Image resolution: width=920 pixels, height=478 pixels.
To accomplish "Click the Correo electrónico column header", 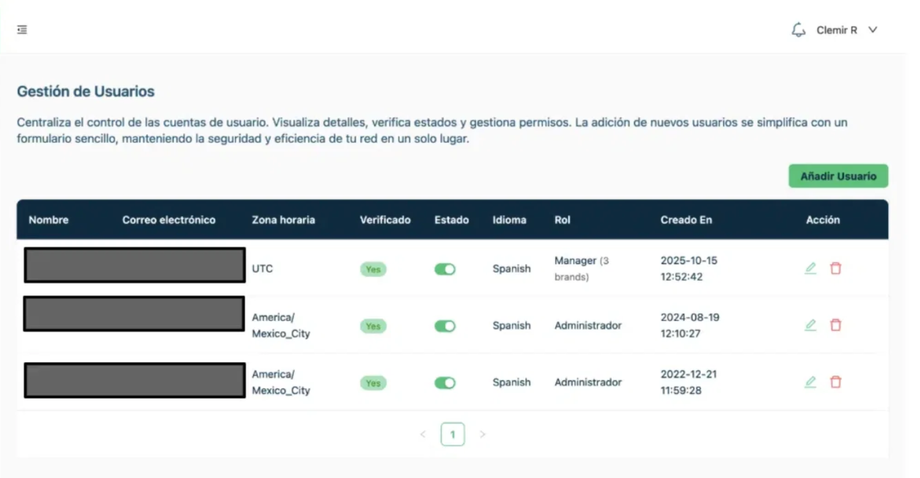I will (169, 220).
